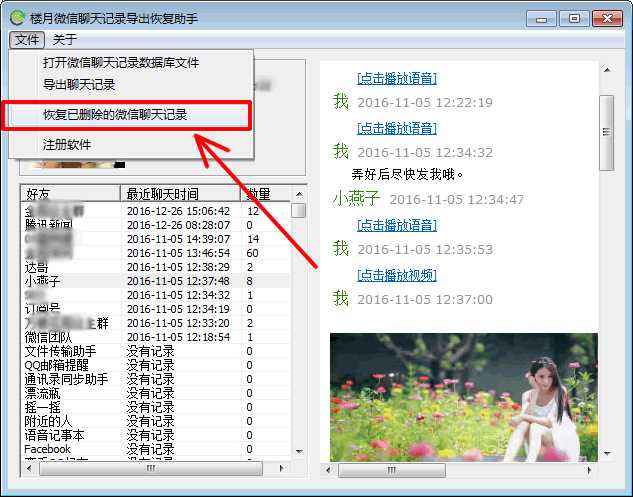
Task: Play voice message above 12:22:19 timestamp
Action: (397, 78)
